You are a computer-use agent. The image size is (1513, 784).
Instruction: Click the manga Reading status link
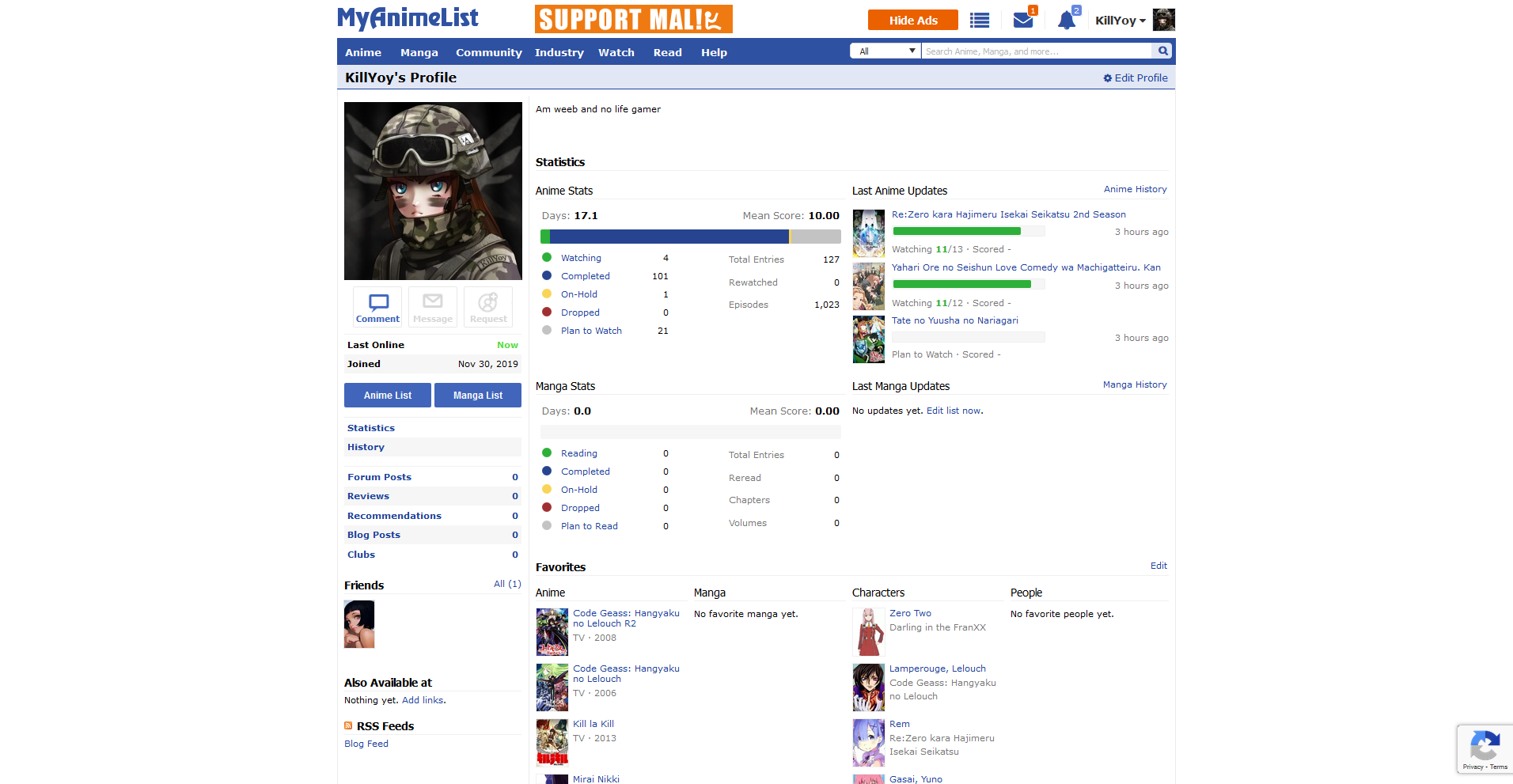[579, 453]
